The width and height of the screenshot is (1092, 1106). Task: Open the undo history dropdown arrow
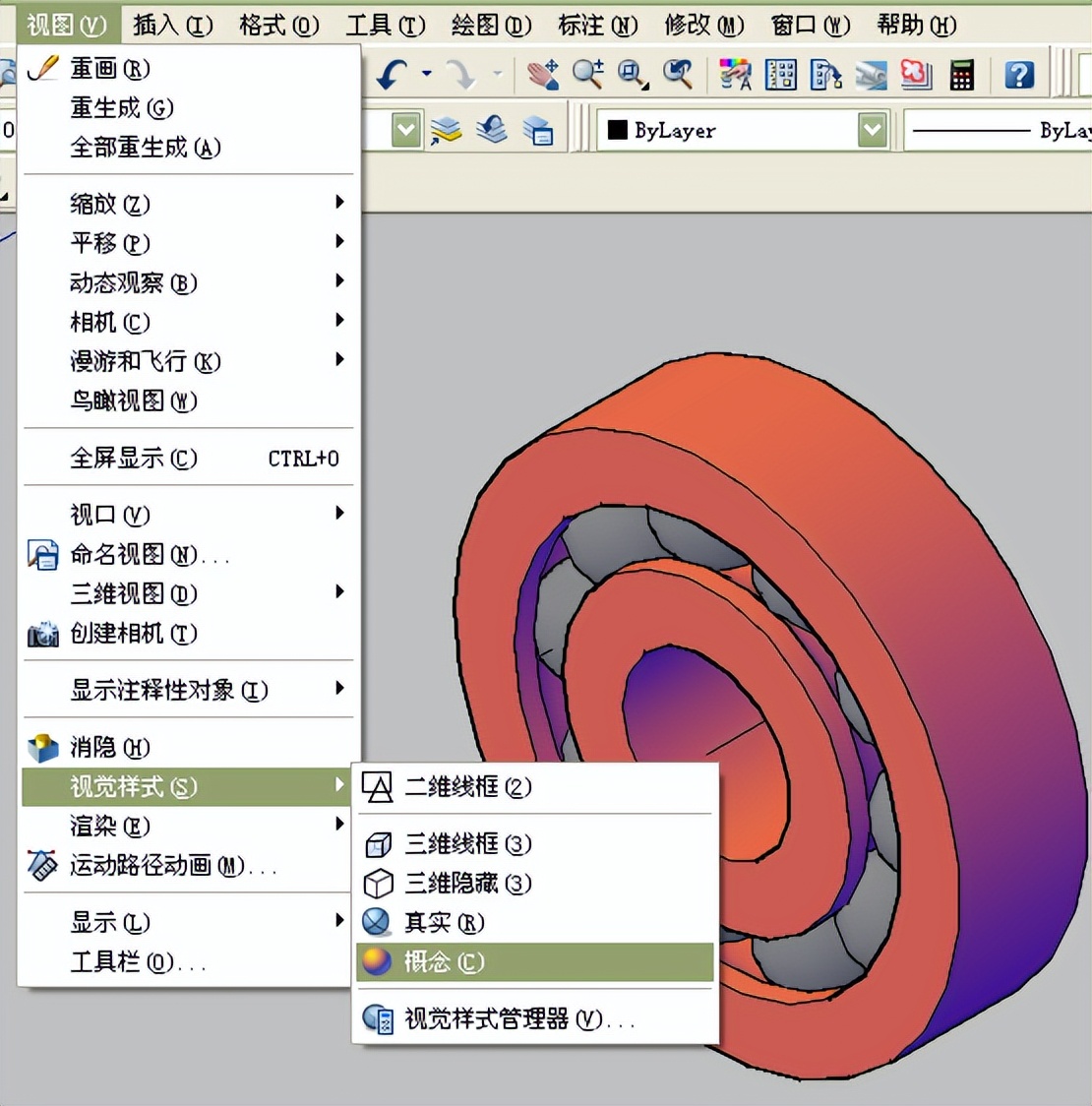click(426, 74)
